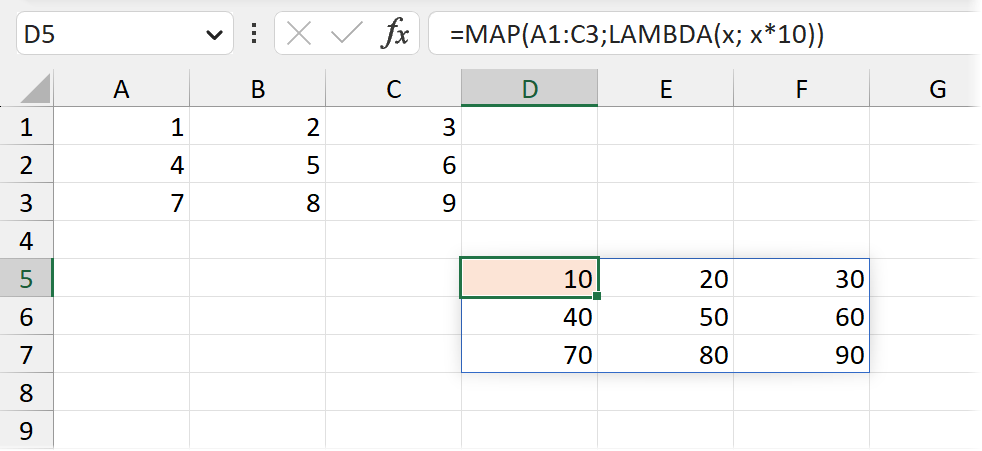Viewport: 982px width, 451px height.
Task: Select row 9 header
Action: coord(26,431)
